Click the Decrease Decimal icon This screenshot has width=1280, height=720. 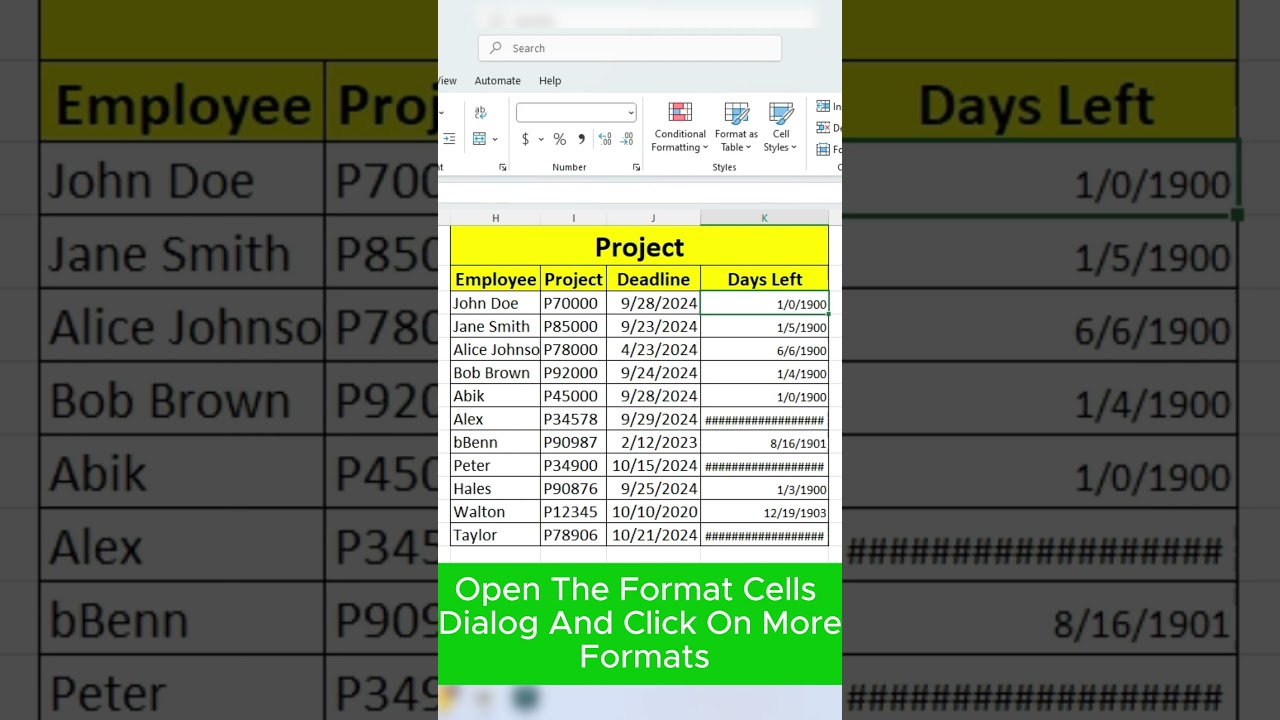(625, 139)
